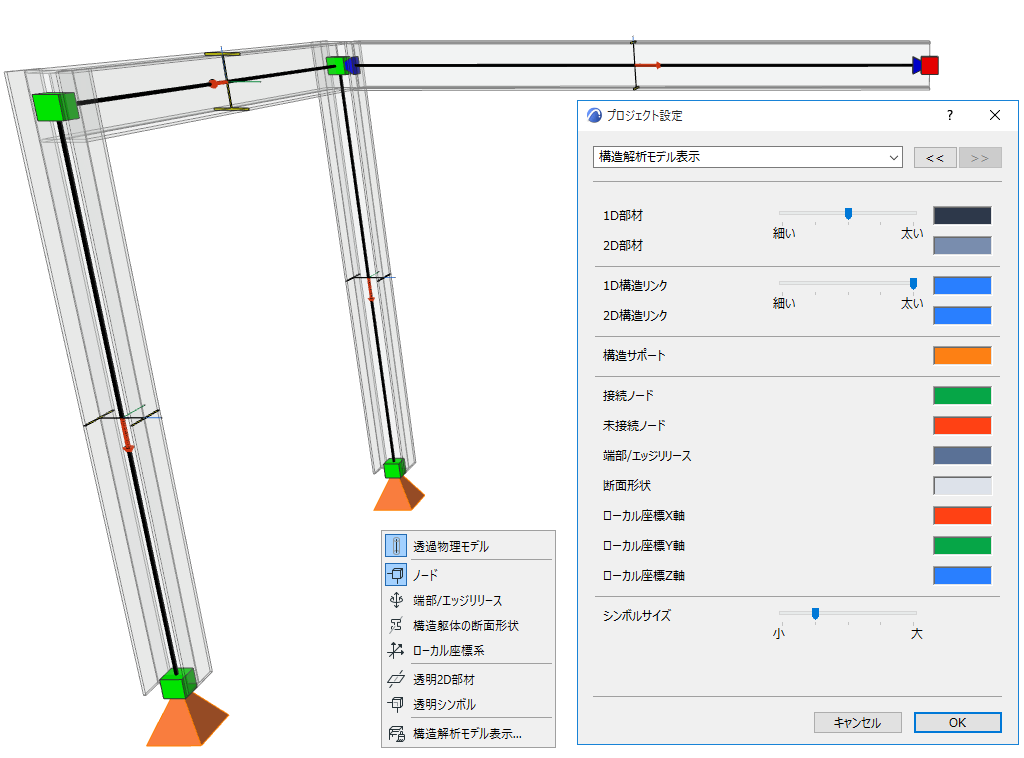Open the 1D部材 dark color swatch
Screen dimensions: 1024x758
coord(962,215)
